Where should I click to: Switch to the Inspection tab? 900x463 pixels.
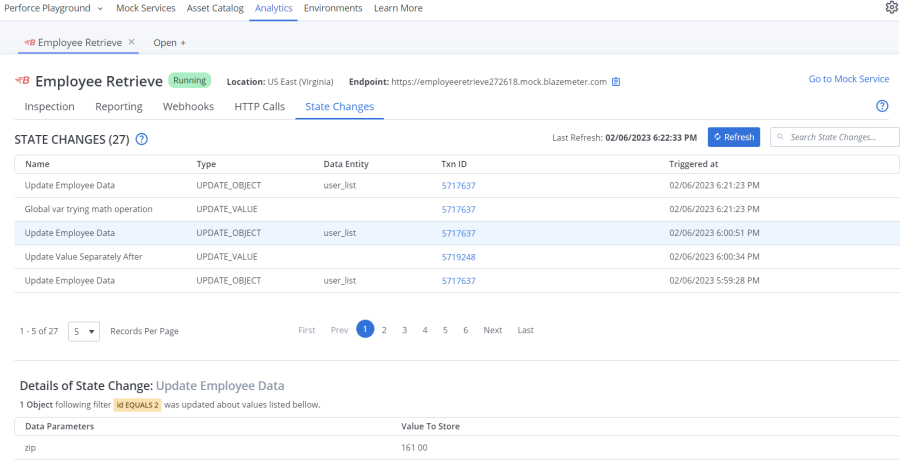click(49, 107)
